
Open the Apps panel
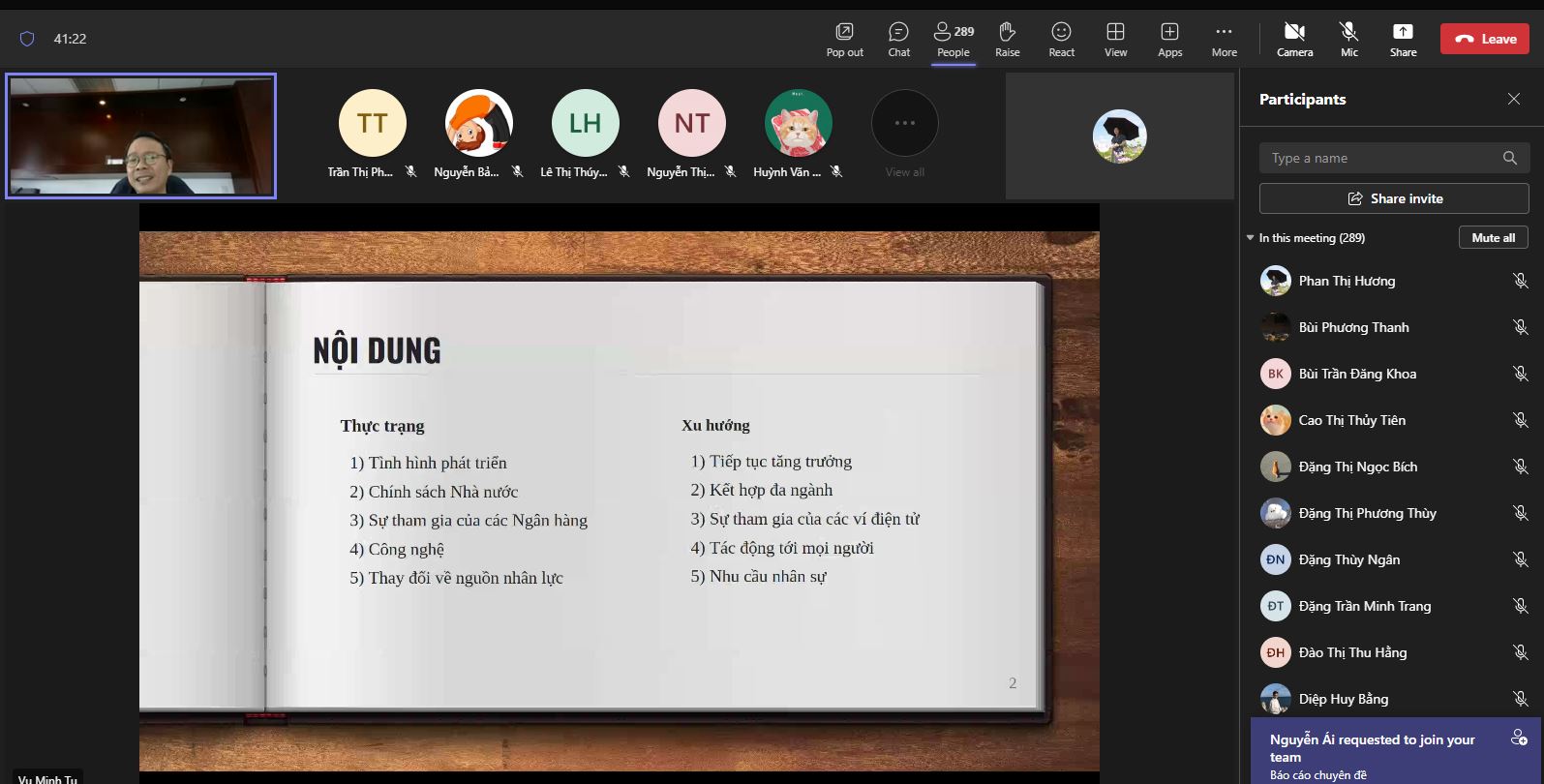point(1169,39)
